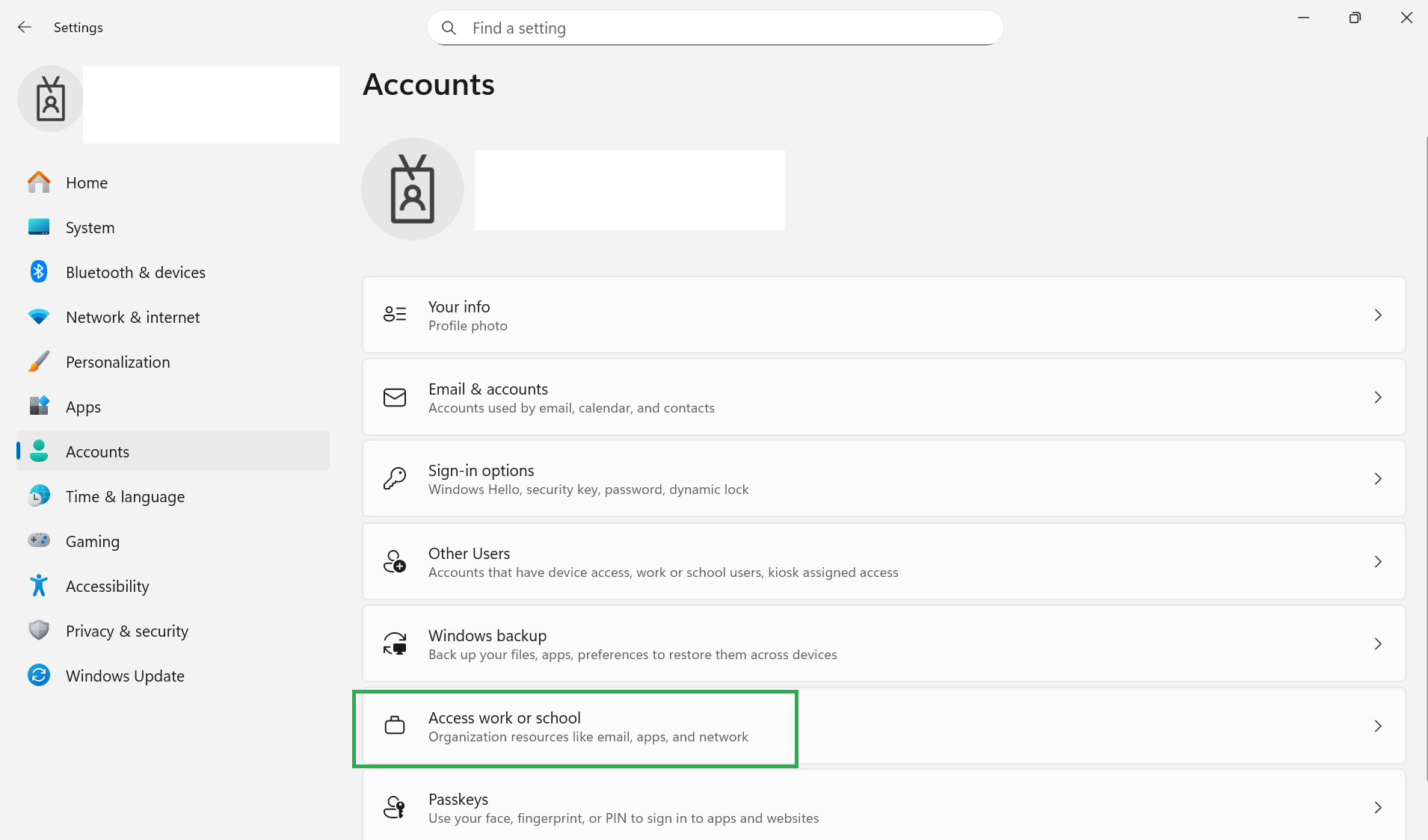Viewport: 1428px width, 840px height.
Task: Open Sign-in options
Action: point(884,478)
